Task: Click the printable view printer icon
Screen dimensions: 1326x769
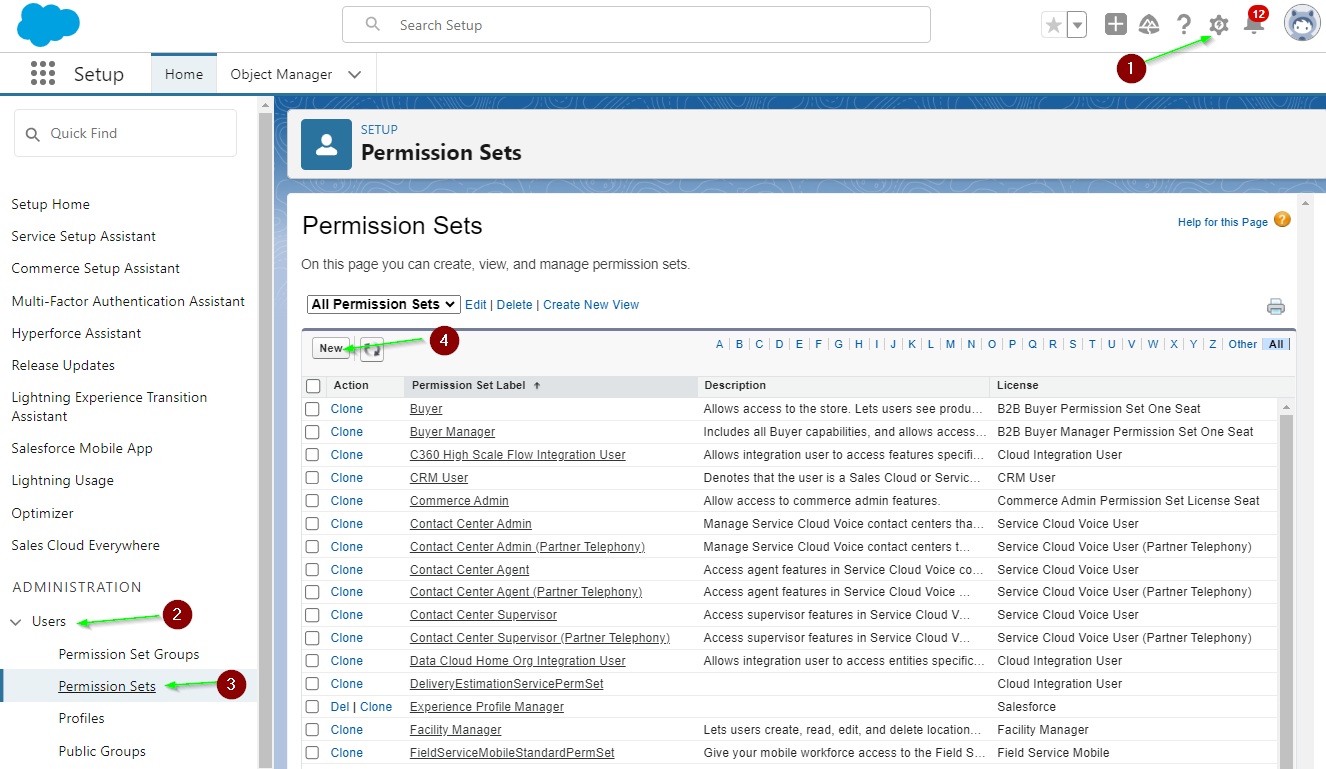Action: (1275, 306)
